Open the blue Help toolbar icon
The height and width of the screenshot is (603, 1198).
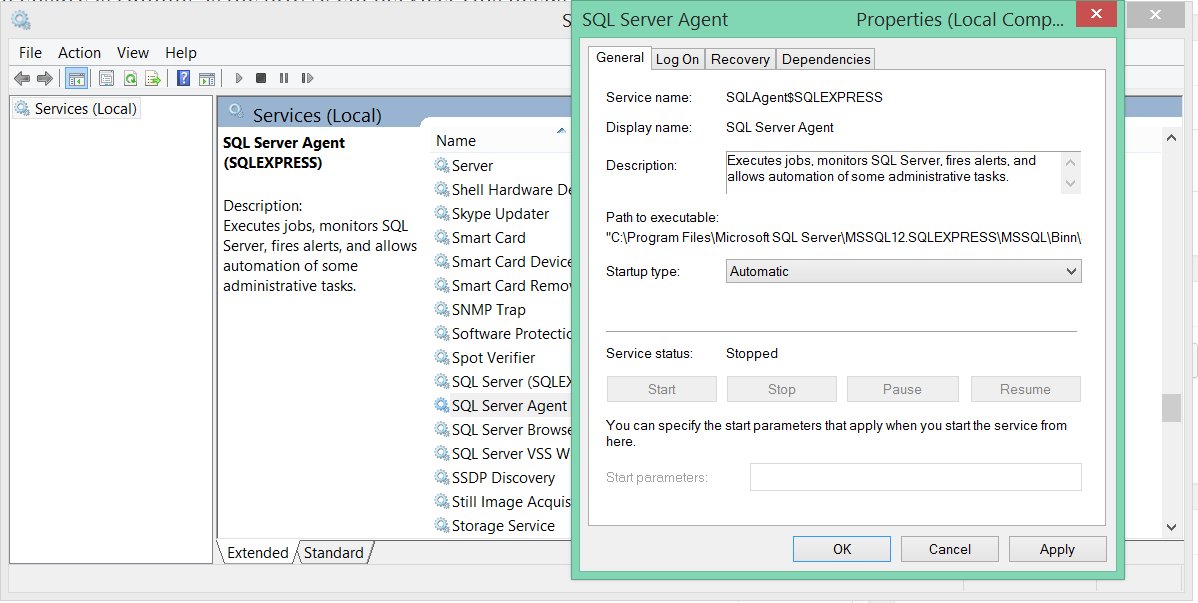[x=183, y=78]
